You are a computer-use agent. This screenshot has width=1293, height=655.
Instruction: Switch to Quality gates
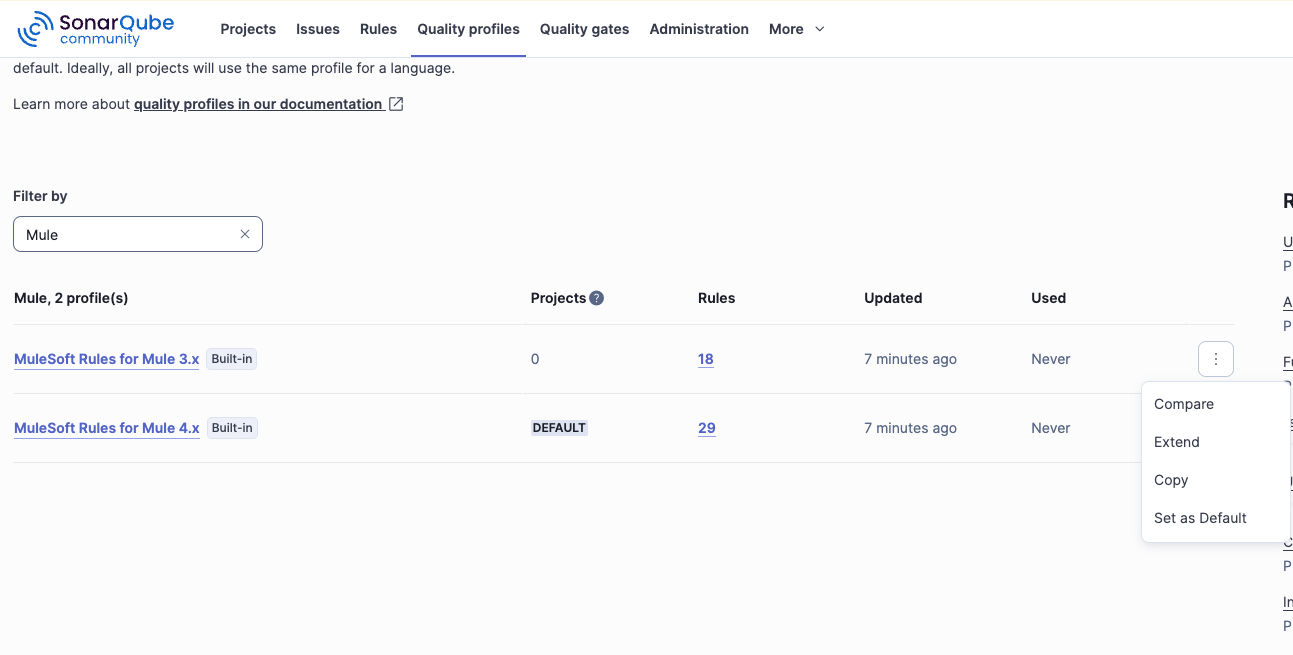(x=584, y=29)
